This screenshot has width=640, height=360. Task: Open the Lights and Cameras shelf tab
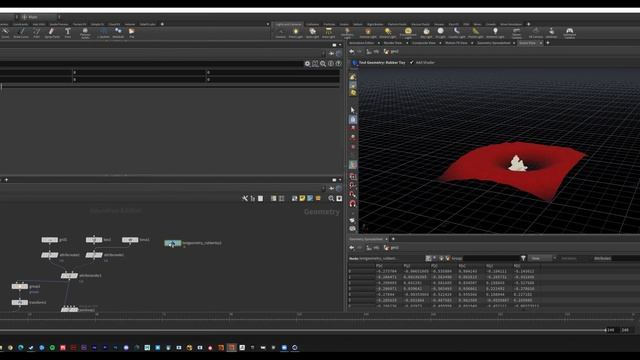click(x=288, y=24)
